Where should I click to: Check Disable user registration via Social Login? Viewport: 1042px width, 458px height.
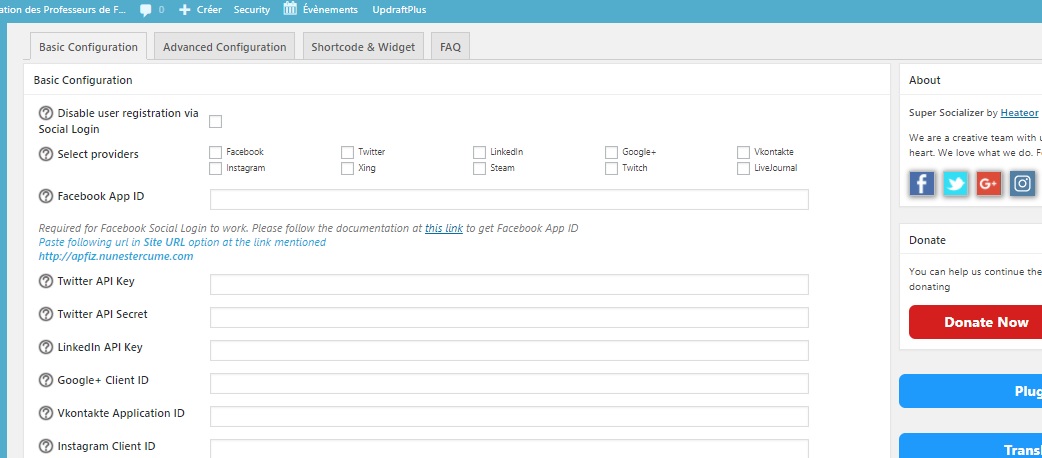(215, 121)
